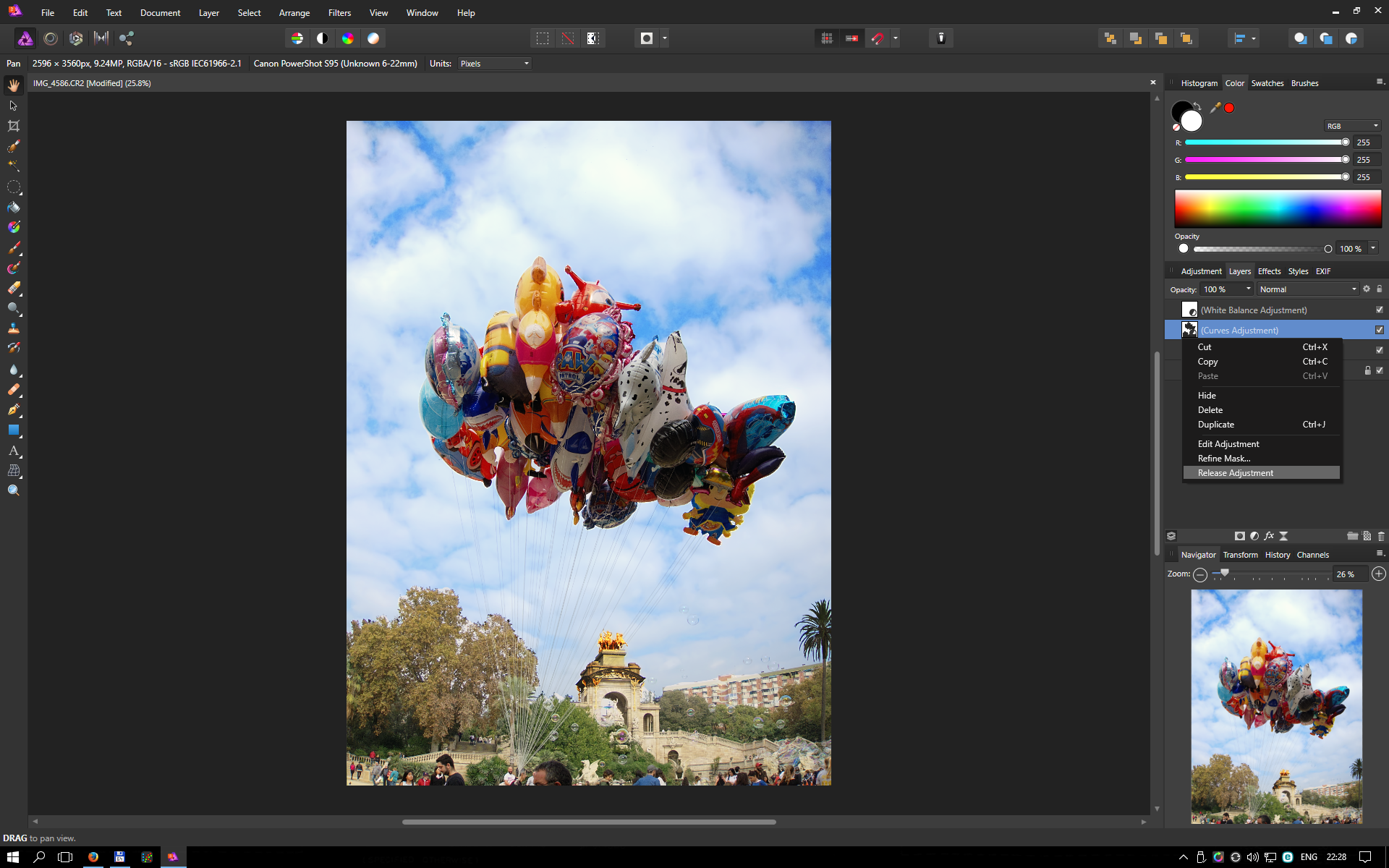Switch to the Photo persona
This screenshot has width=1389, height=868.
point(25,38)
